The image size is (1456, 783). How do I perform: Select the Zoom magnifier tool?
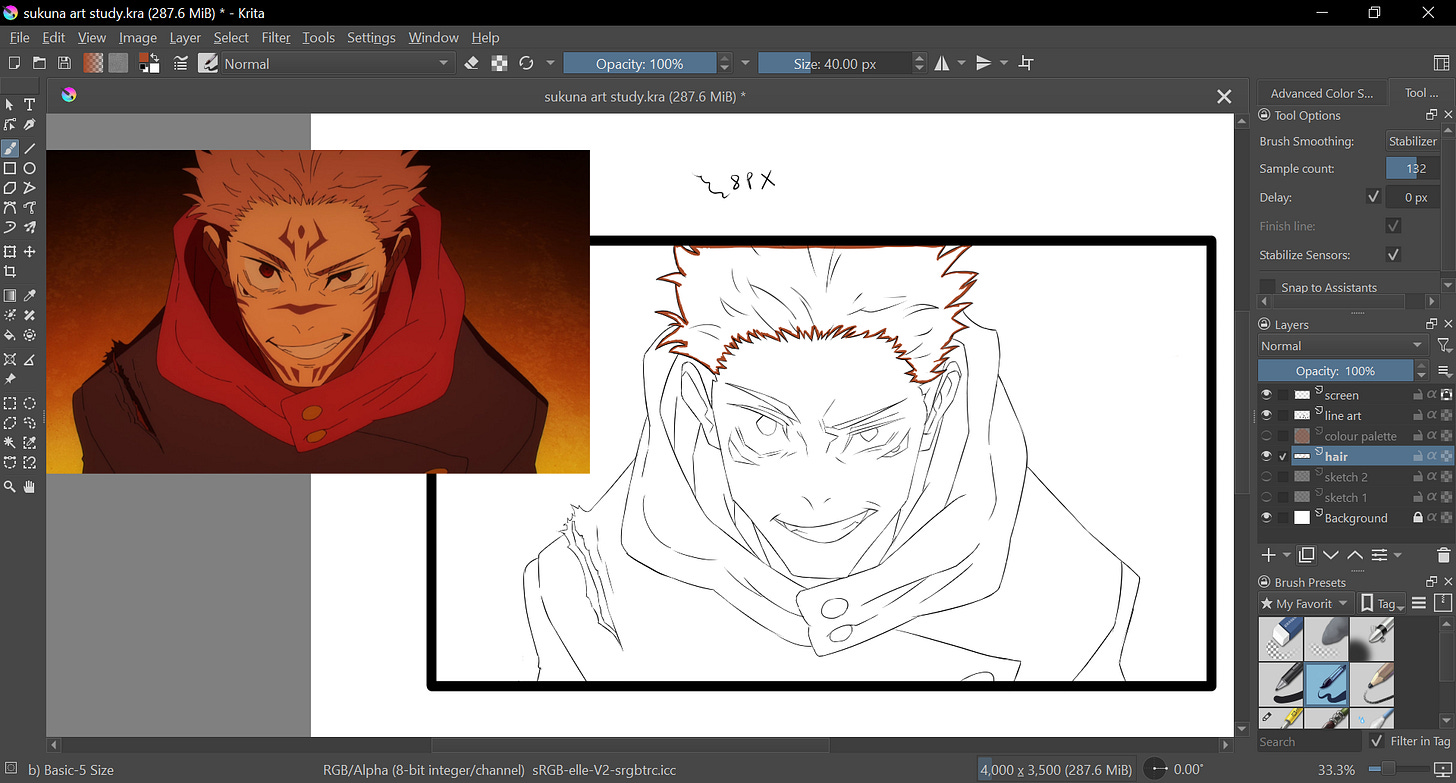[x=10, y=486]
